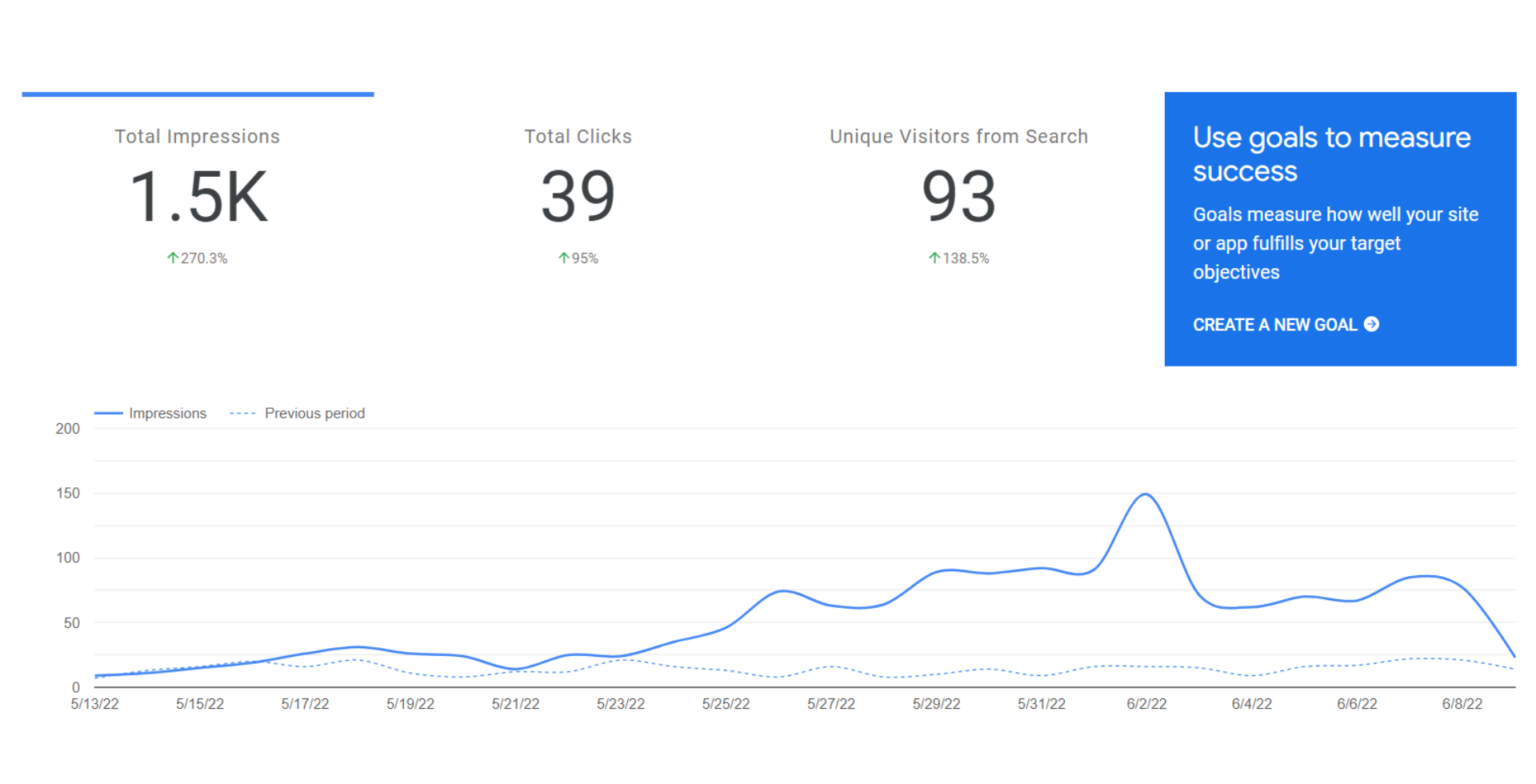1536x784 pixels.
Task: Click the 5/13/22 date label on the axis
Action: (x=94, y=704)
